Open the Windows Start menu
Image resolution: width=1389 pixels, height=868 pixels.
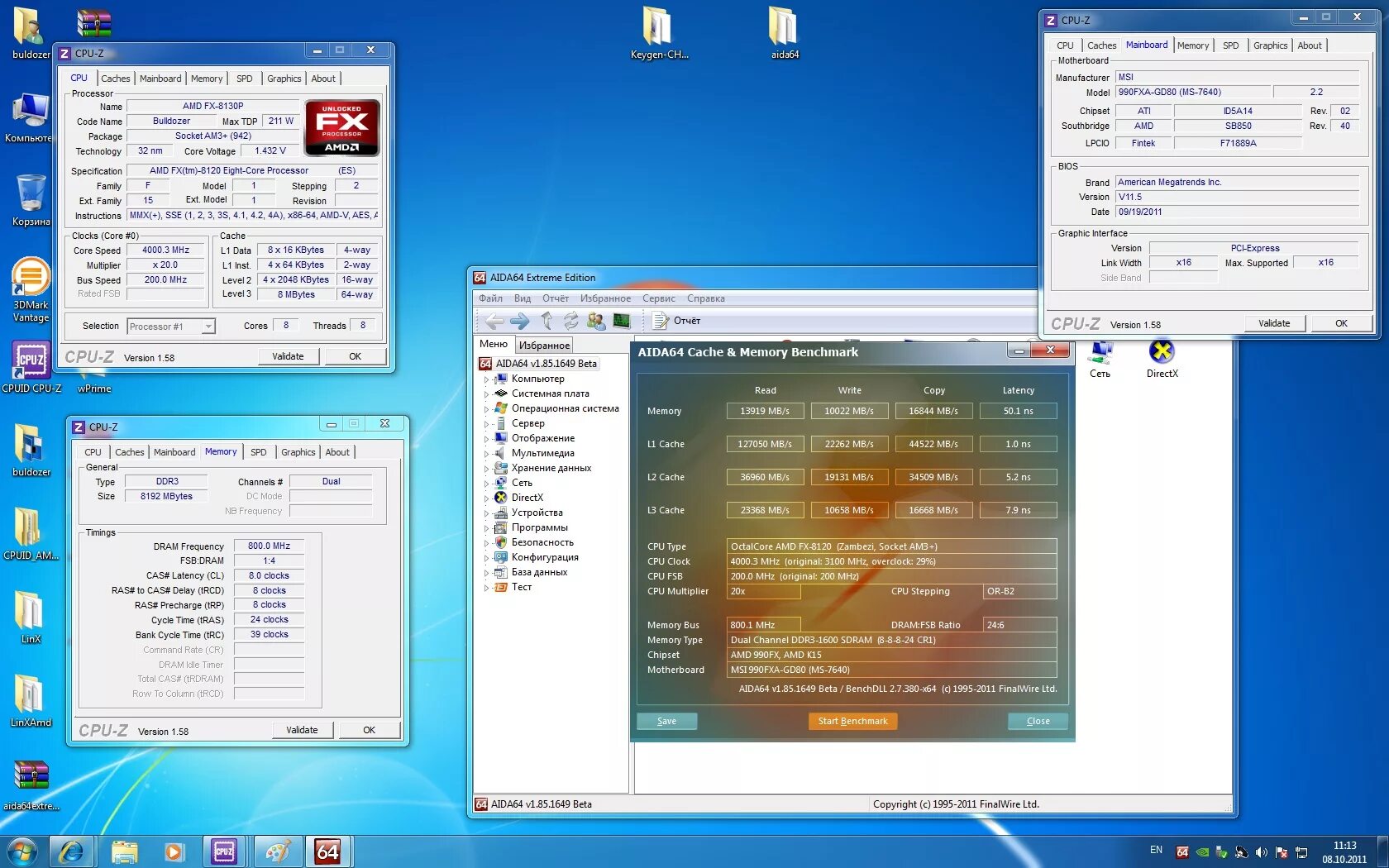[22, 851]
